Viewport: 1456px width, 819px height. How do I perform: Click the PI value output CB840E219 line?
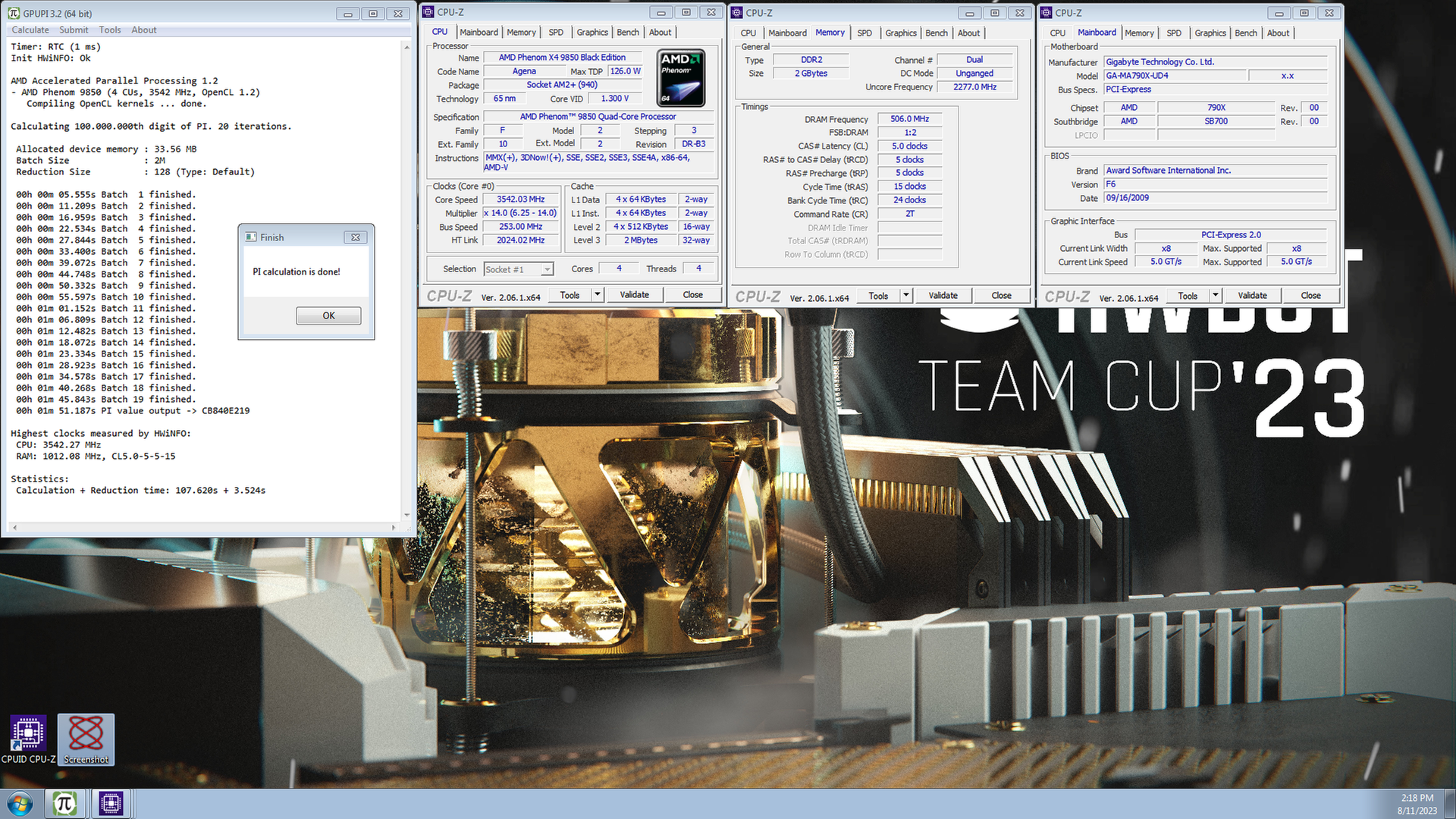click(133, 411)
